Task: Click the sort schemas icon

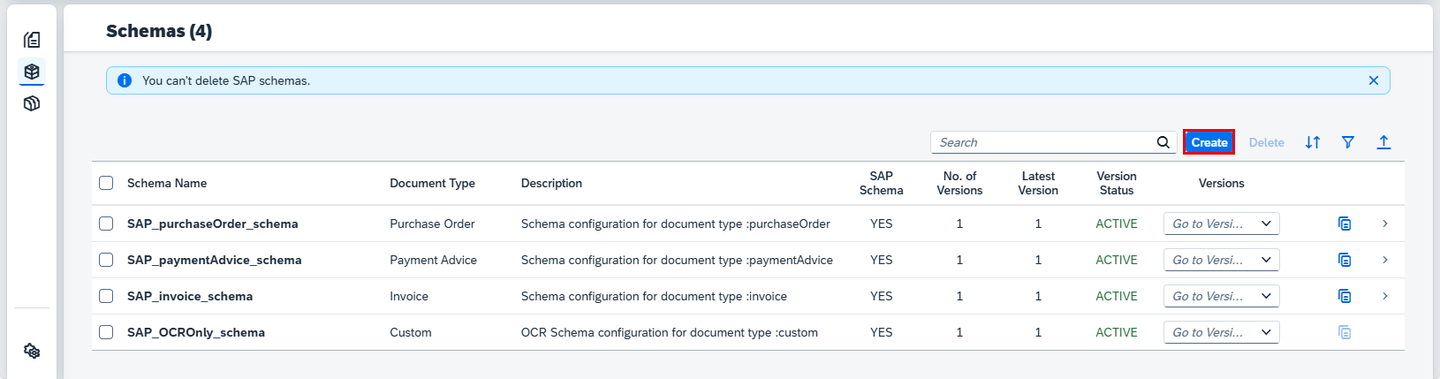Action: pos(1313,143)
